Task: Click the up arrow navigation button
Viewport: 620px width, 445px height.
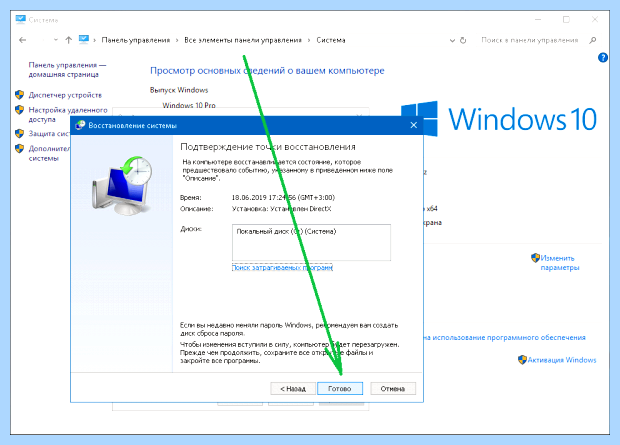Action: click(x=68, y=40)
